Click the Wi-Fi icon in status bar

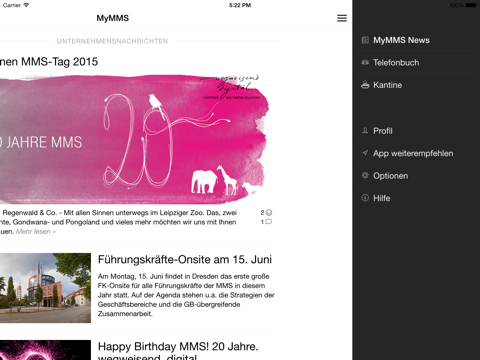click(26, 5)
